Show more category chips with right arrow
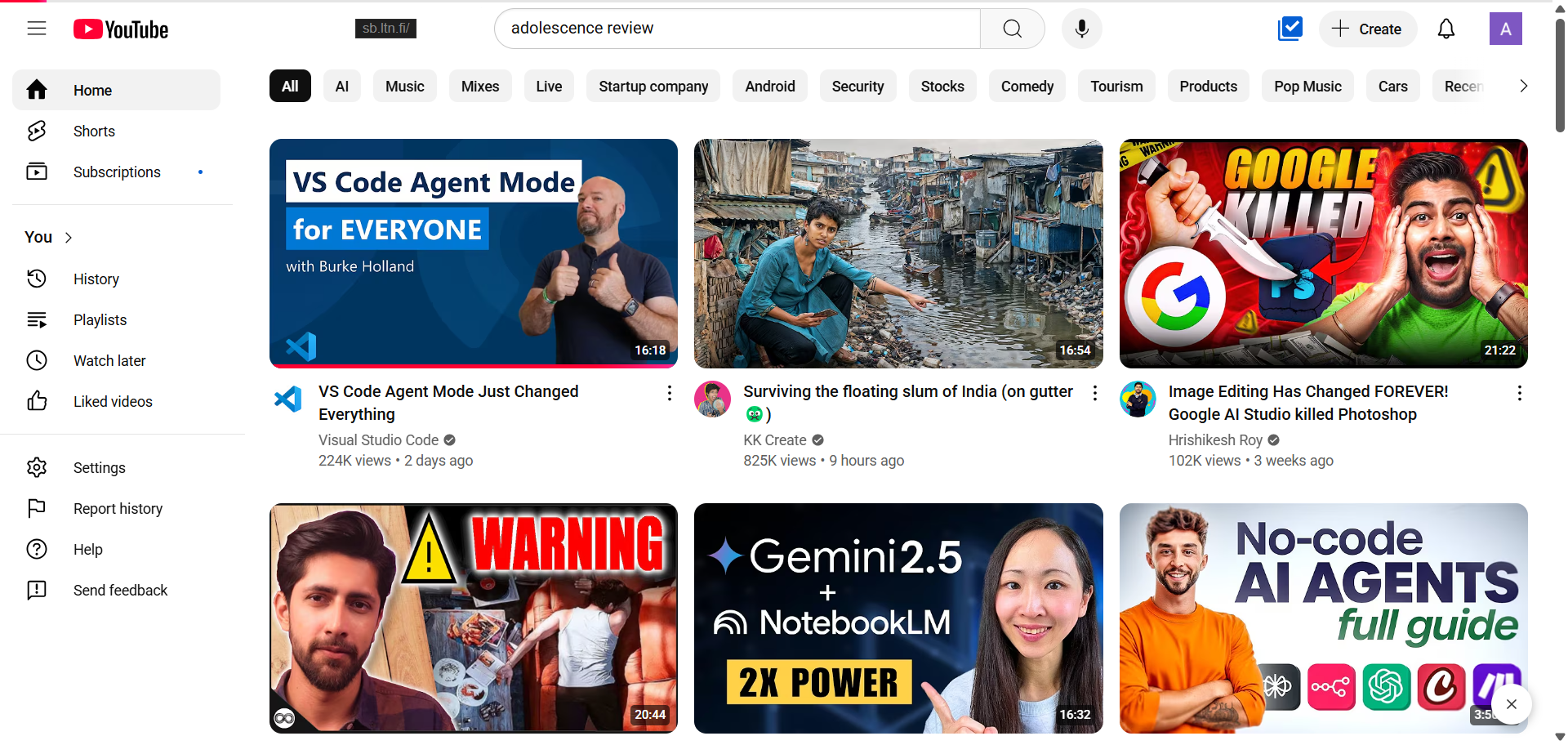1568x745 pixels. [x=1523, y=86]
